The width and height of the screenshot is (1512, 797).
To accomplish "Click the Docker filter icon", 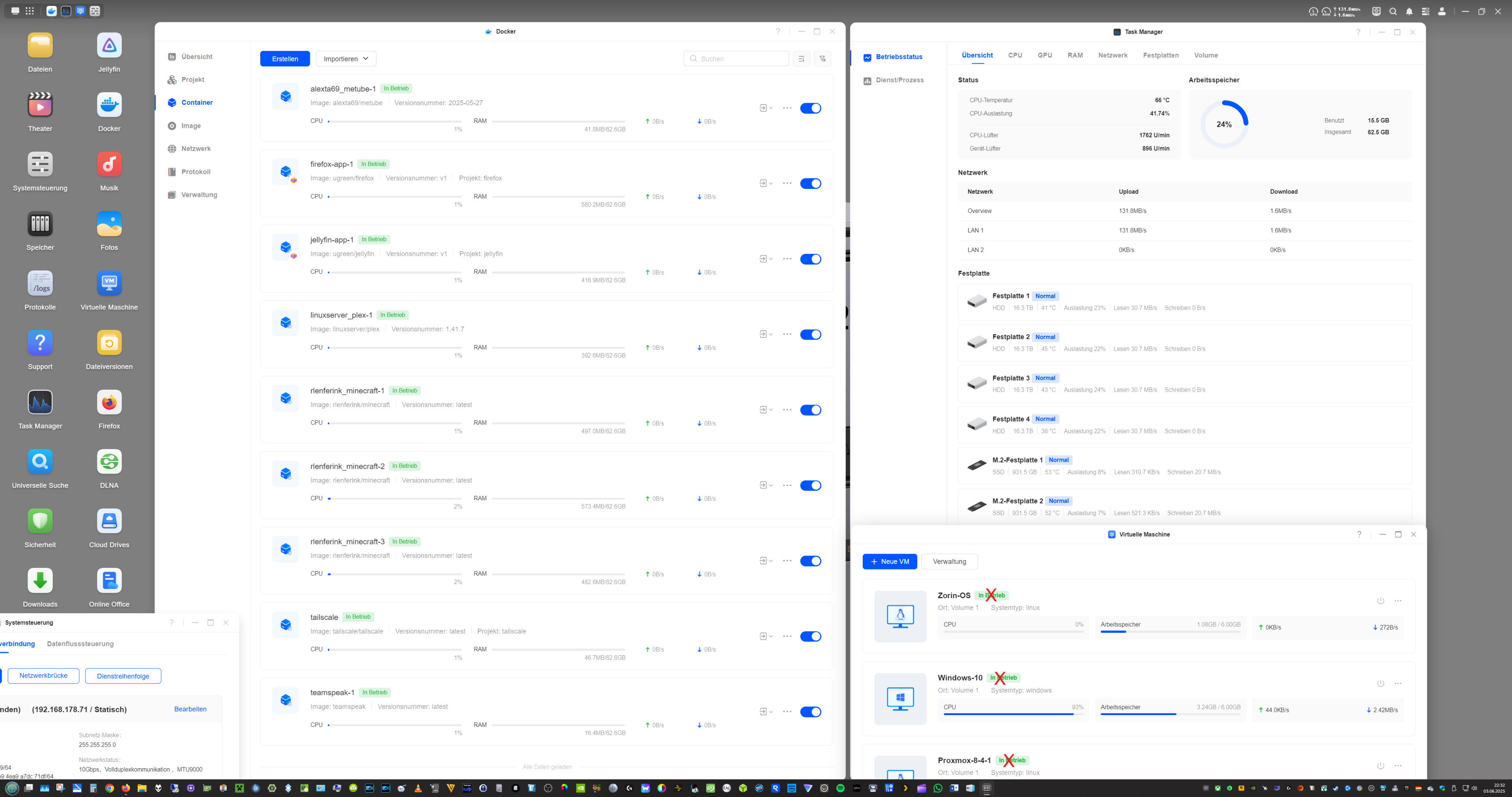I will pos(822,59).
